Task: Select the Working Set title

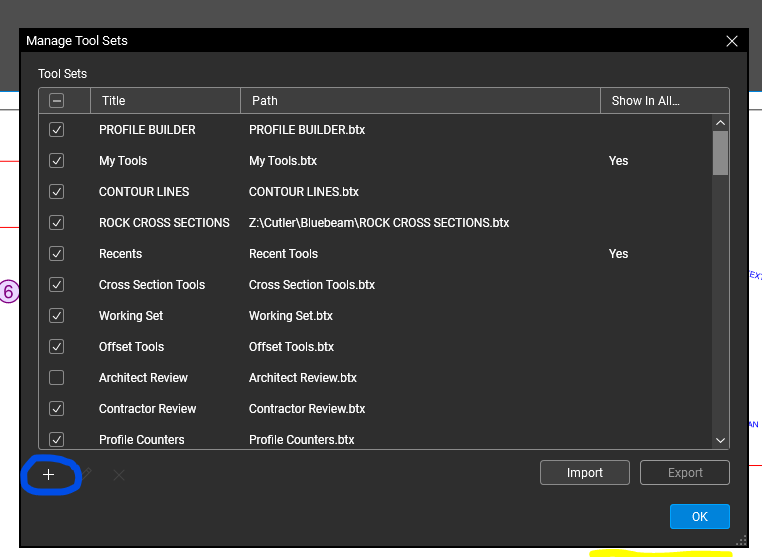Action: point(131,316)
